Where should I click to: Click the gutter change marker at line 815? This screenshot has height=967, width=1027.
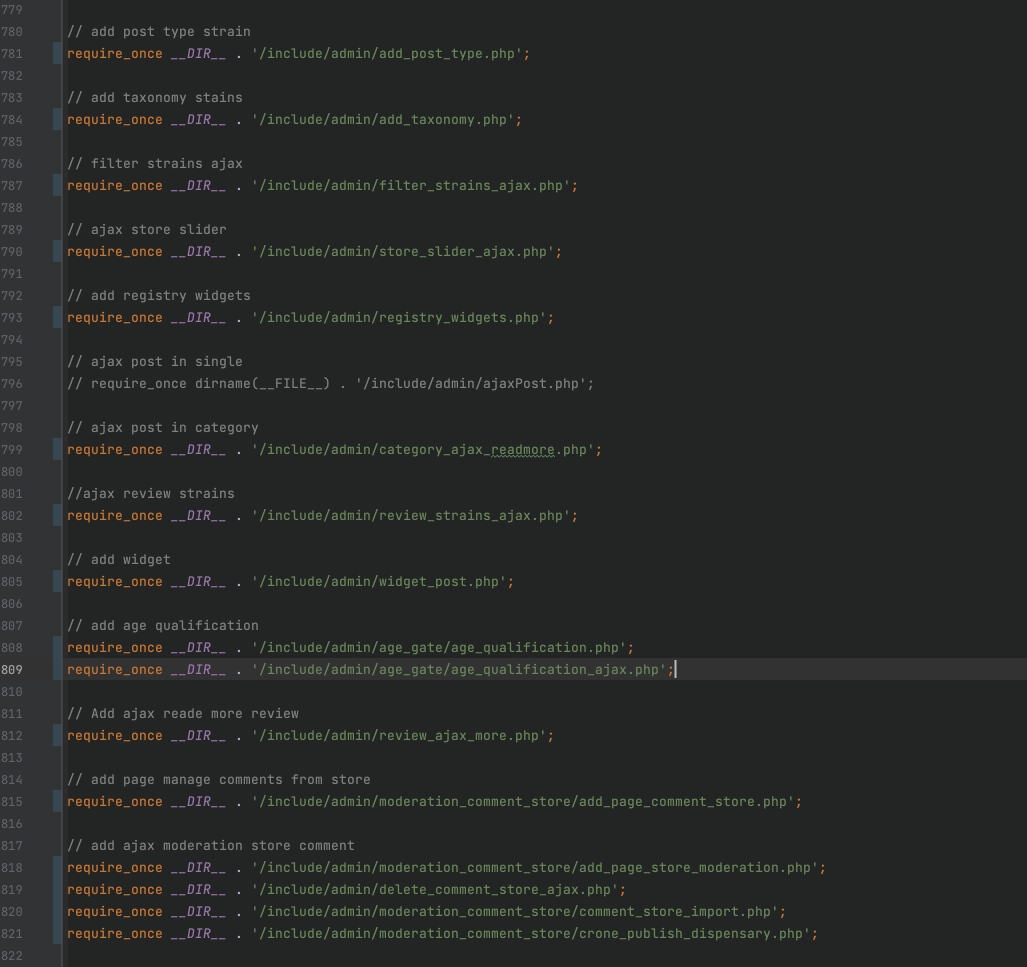56,801
